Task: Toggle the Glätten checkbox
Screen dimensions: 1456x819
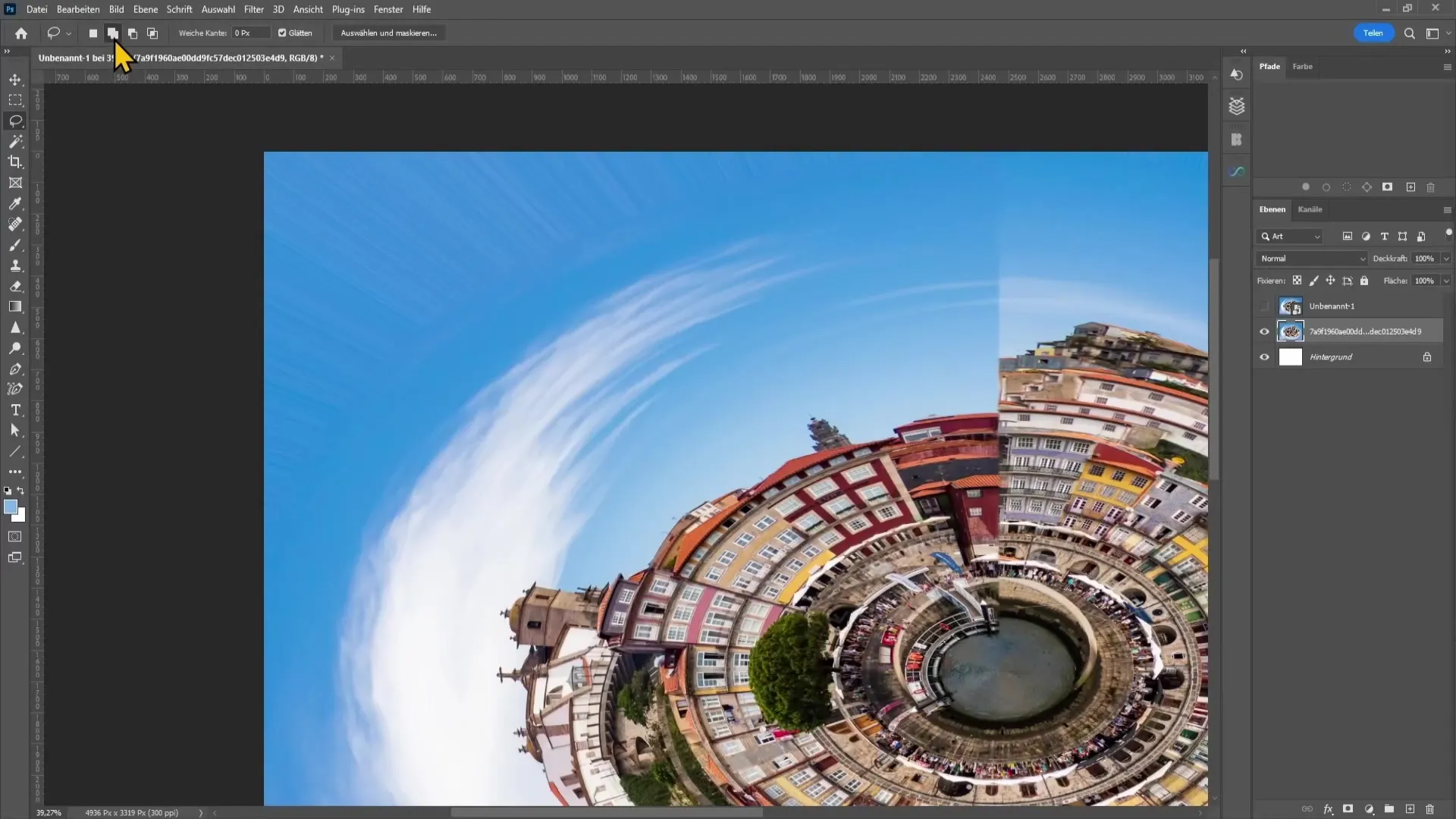Action: (x=282, y=33)
